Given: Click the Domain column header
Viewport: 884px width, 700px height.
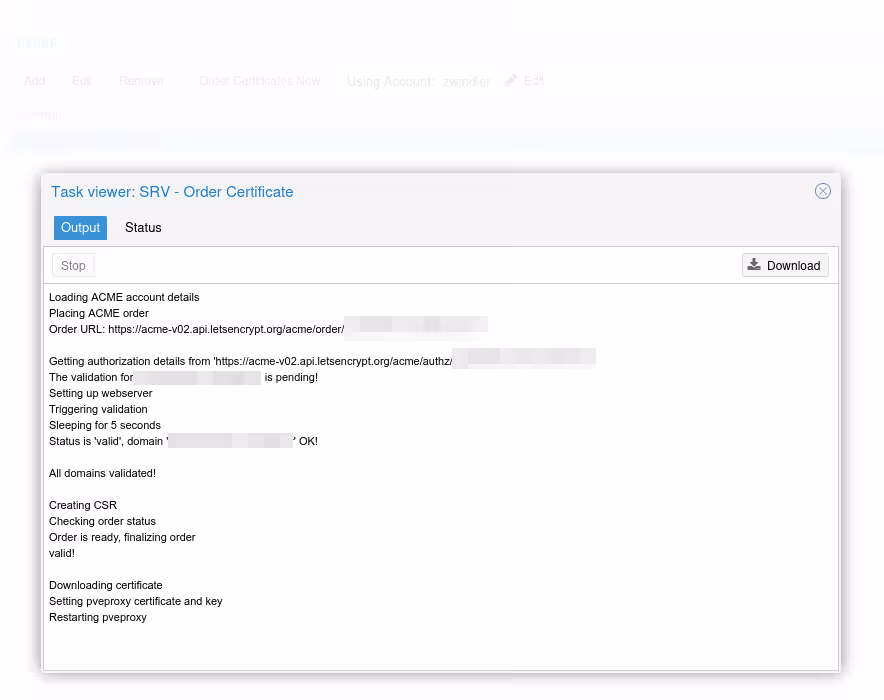Looking at the screenshot, I should [x=40, y=115].
